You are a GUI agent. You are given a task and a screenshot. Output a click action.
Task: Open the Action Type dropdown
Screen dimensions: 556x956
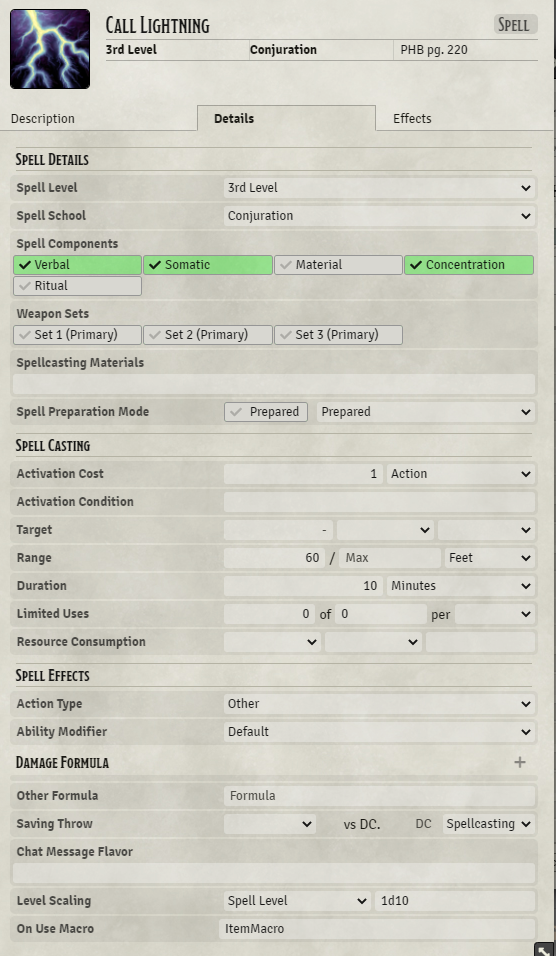tap(379, 704)
